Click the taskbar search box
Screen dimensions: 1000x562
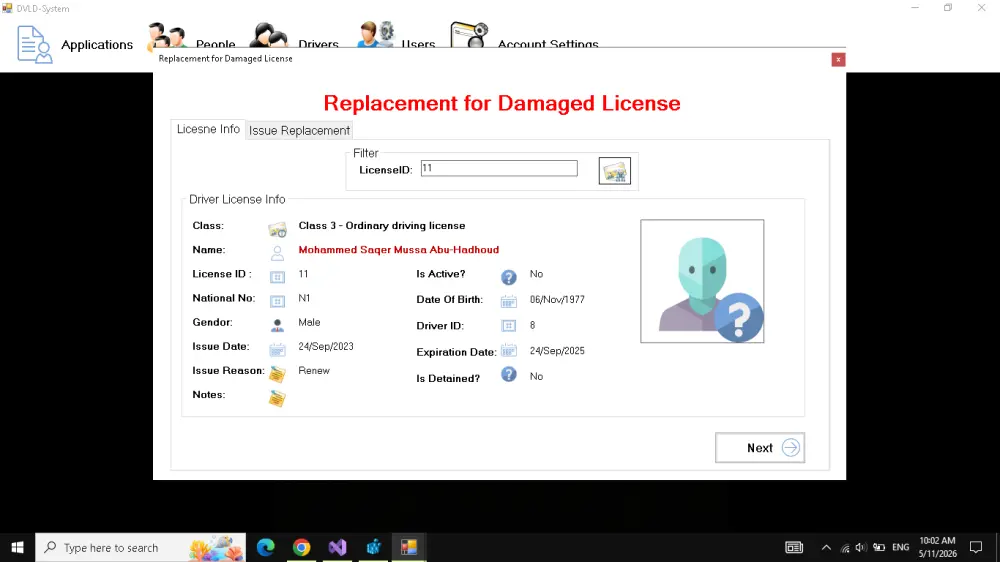click(x=140, y=547)
